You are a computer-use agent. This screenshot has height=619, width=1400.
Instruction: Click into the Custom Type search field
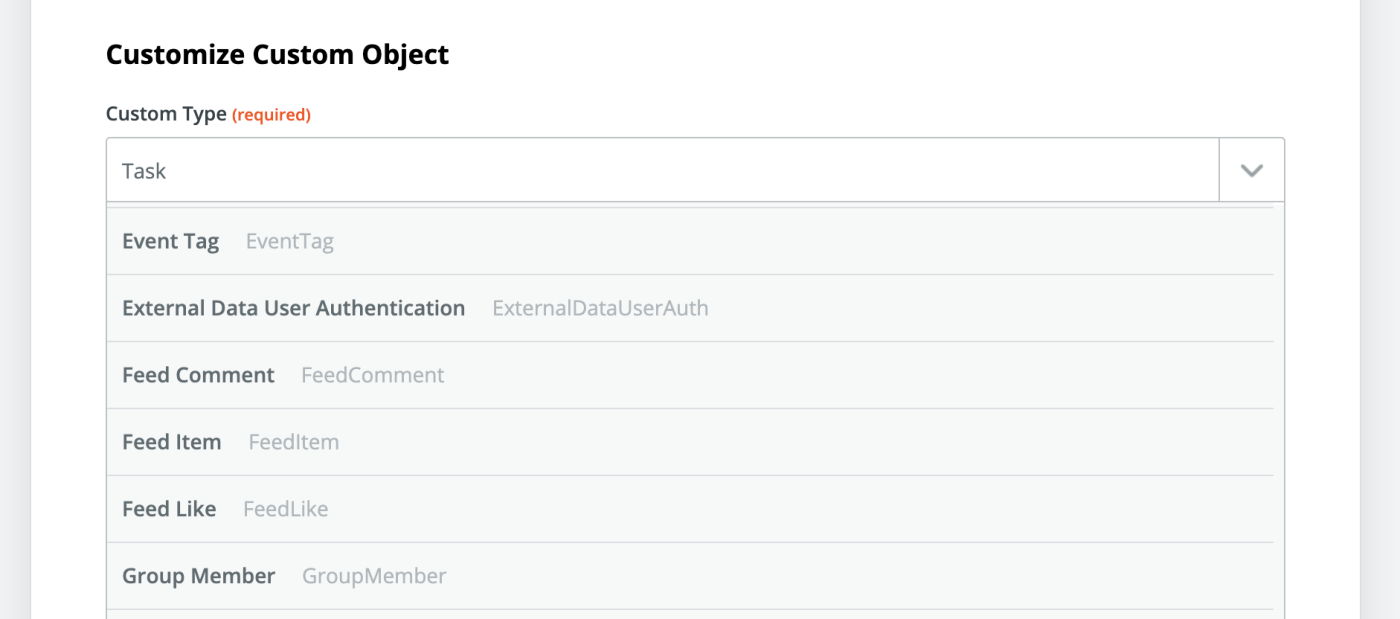click(660, 171)
